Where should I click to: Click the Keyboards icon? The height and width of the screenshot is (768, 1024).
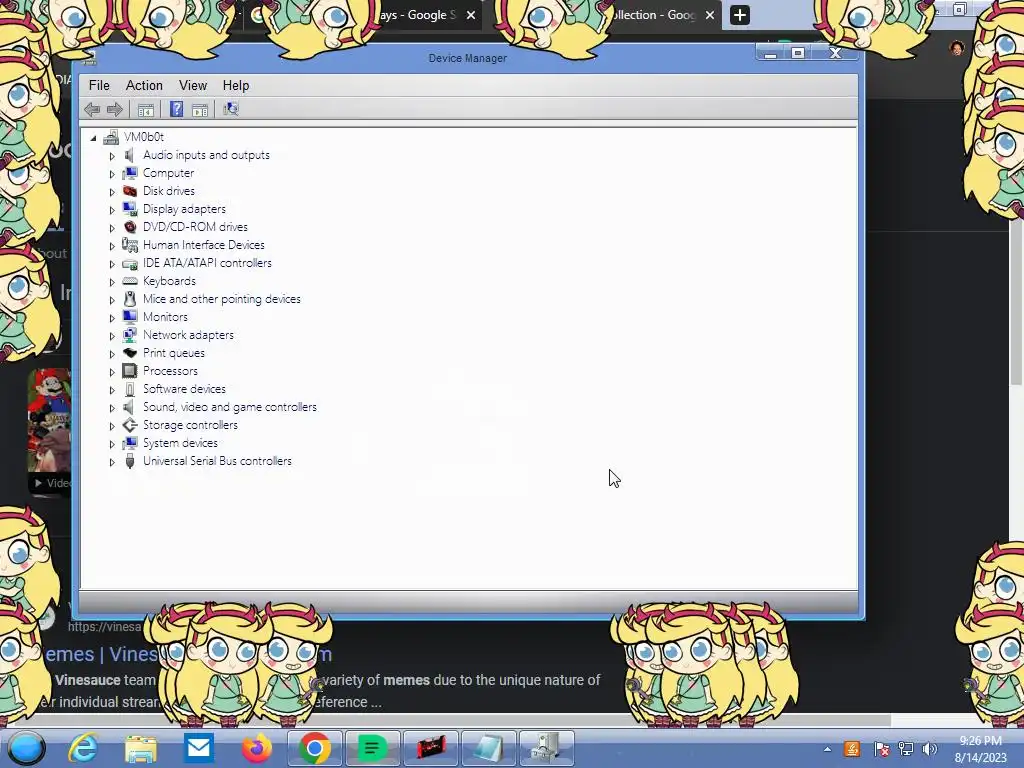(x=130, y=281)
